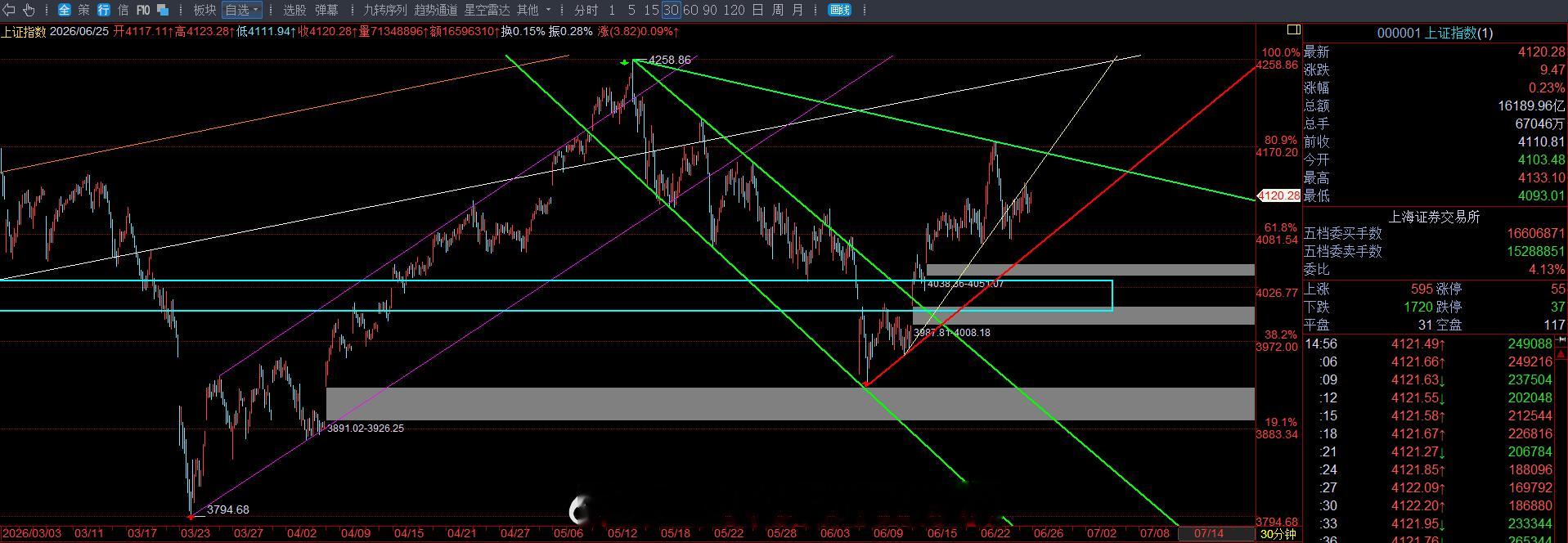Viewport: 1568px width, 543px height.
Task: Switch to 月 monthly K-line
Action: pyautogui.click(x=797, y=10)
